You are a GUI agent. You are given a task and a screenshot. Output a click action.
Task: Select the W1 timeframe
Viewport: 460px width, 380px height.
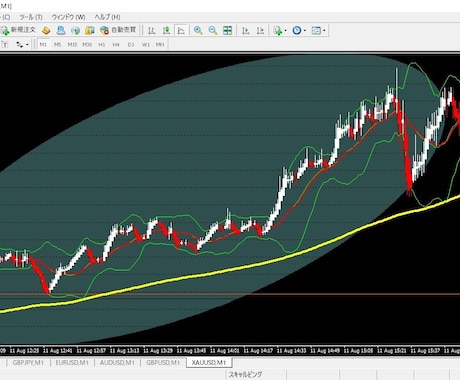tap(146, 44)
